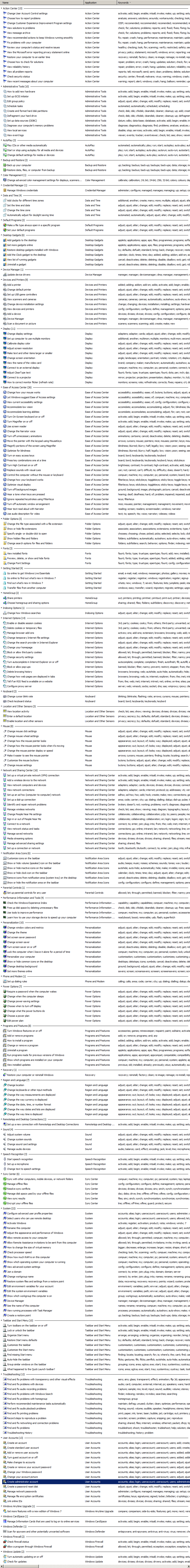Click the icon beside 'Choose how to report problems'
This screenshot has height=1568, width=190.
pos(5,18)
